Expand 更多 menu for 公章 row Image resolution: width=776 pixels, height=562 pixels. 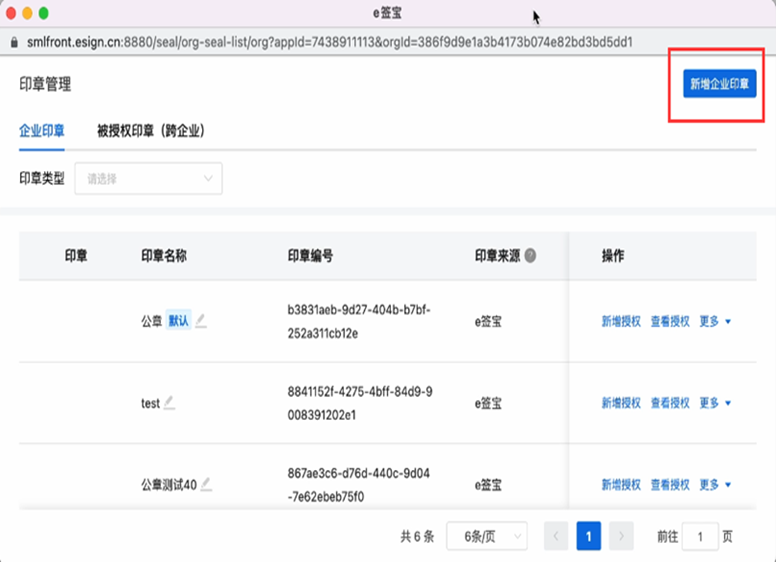point(715,321)
